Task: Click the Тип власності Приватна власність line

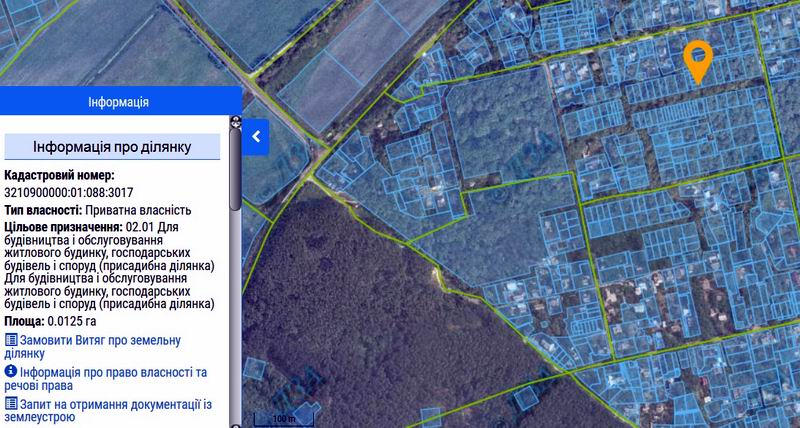Action: coord(98,210)
